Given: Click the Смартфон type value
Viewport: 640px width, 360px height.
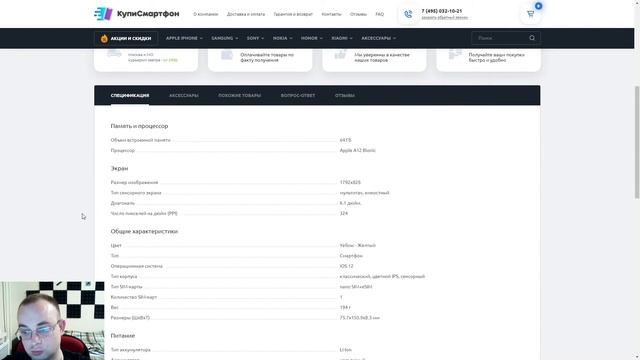Looking at the screenshot, I should pos(351,256).
